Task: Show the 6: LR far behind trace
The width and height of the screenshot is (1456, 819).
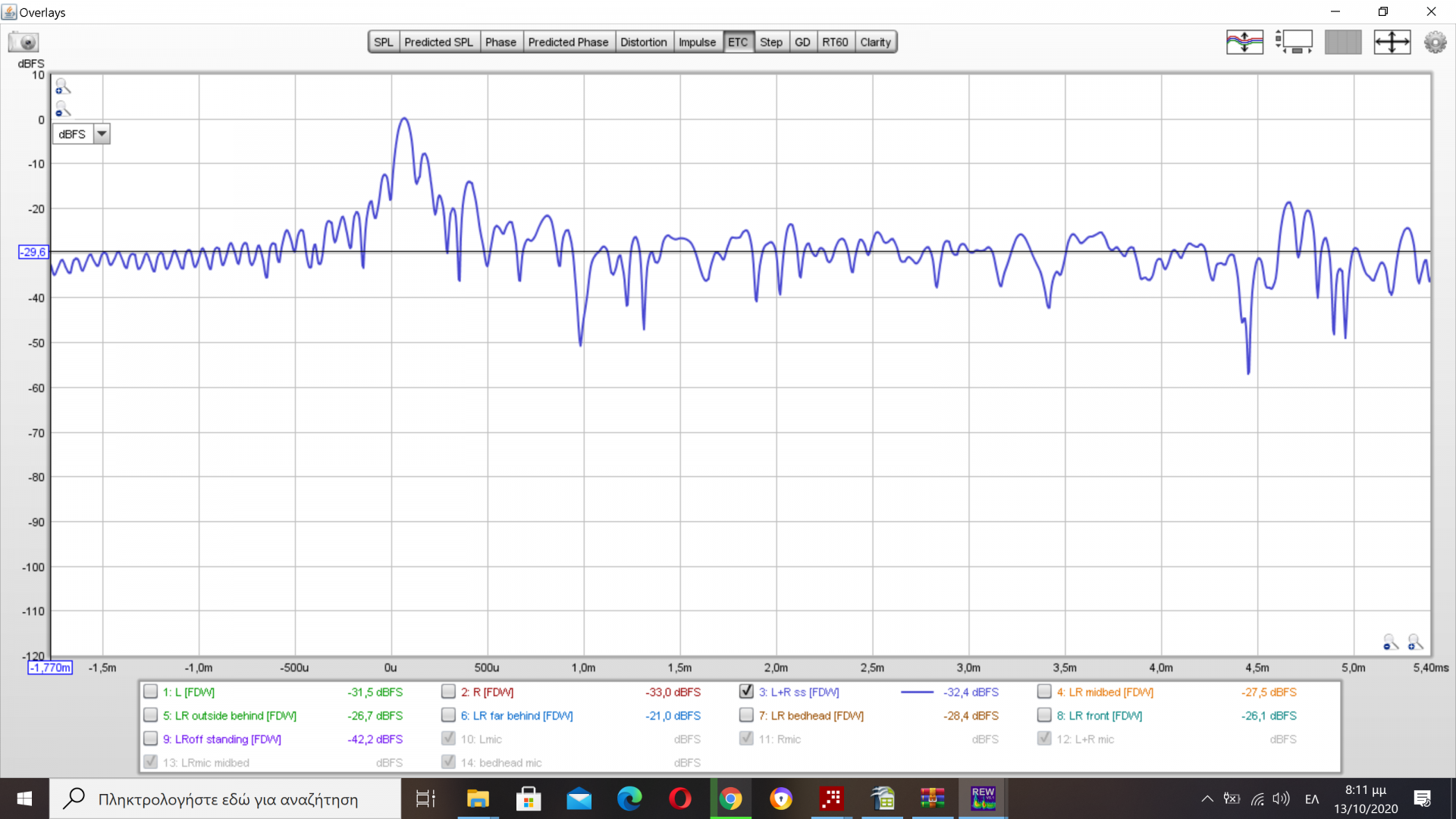Action: [x=448, y=715]
